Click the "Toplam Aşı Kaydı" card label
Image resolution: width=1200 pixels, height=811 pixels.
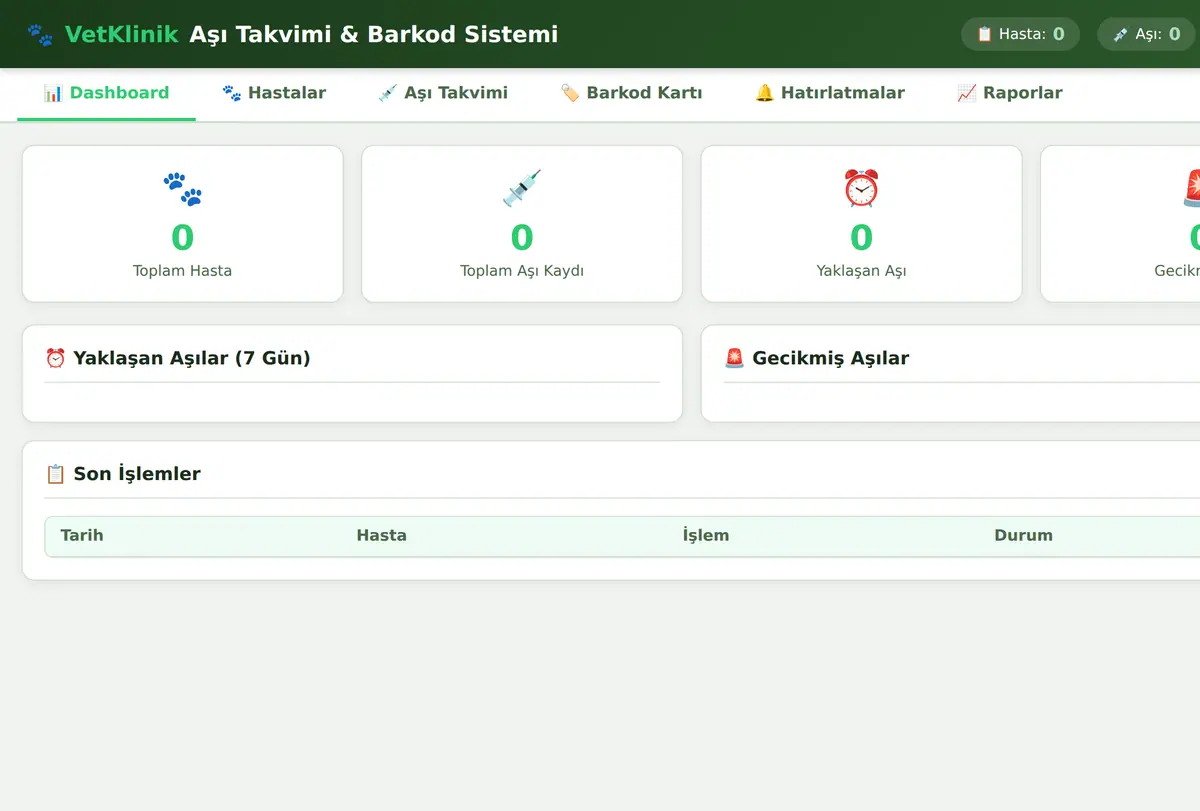point(522,270)
